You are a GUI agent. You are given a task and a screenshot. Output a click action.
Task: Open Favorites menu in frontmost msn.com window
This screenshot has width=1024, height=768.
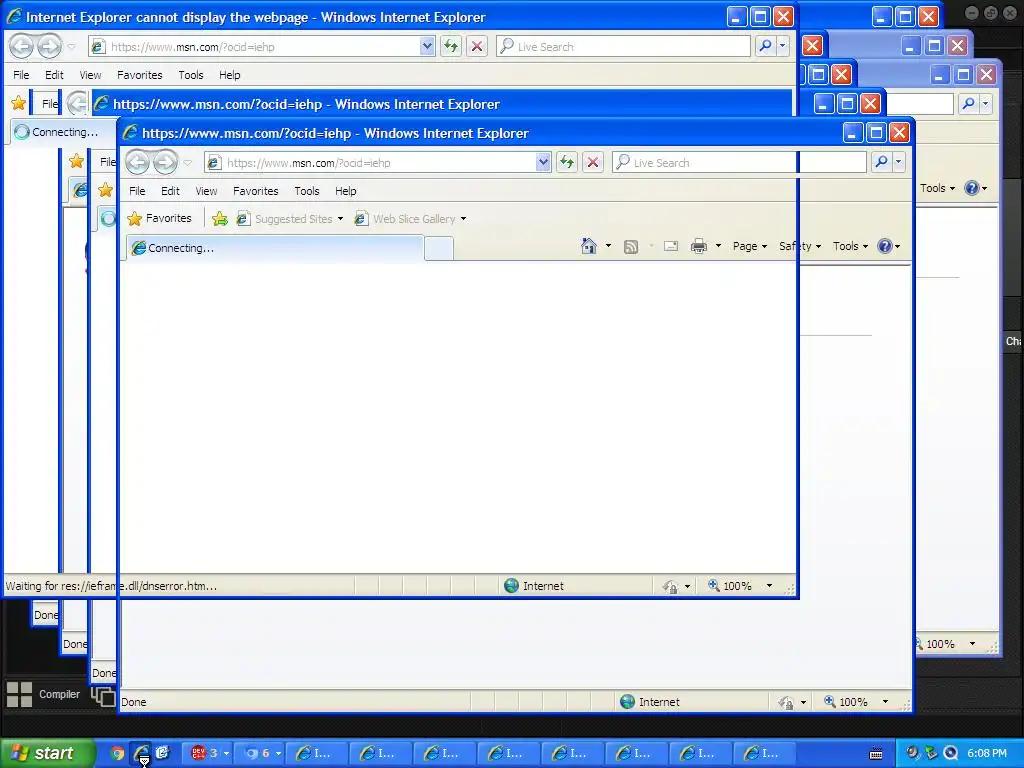[255, 191]
